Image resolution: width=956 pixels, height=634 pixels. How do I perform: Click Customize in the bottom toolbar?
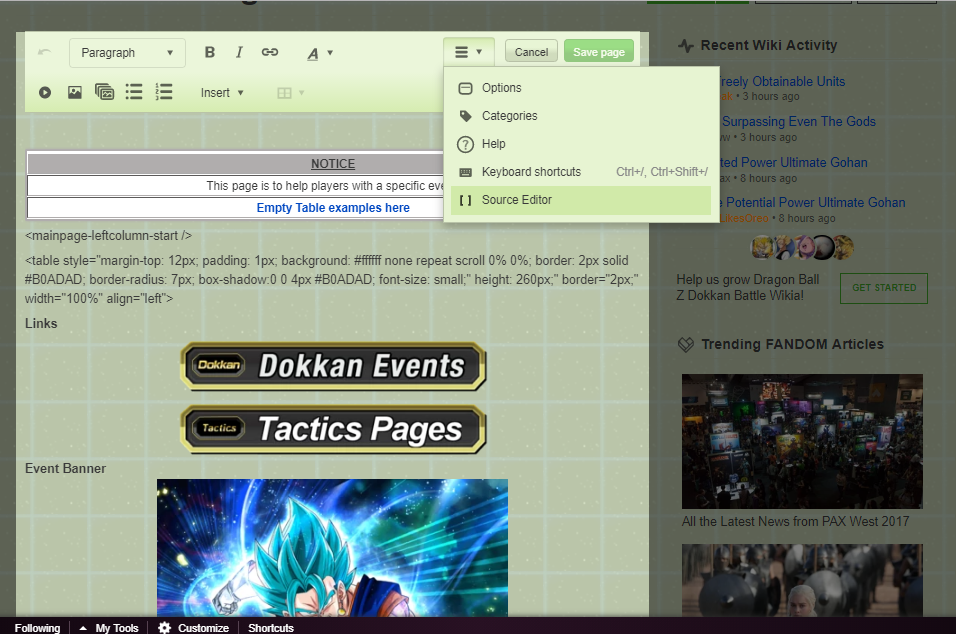click(x=194, y=628)
